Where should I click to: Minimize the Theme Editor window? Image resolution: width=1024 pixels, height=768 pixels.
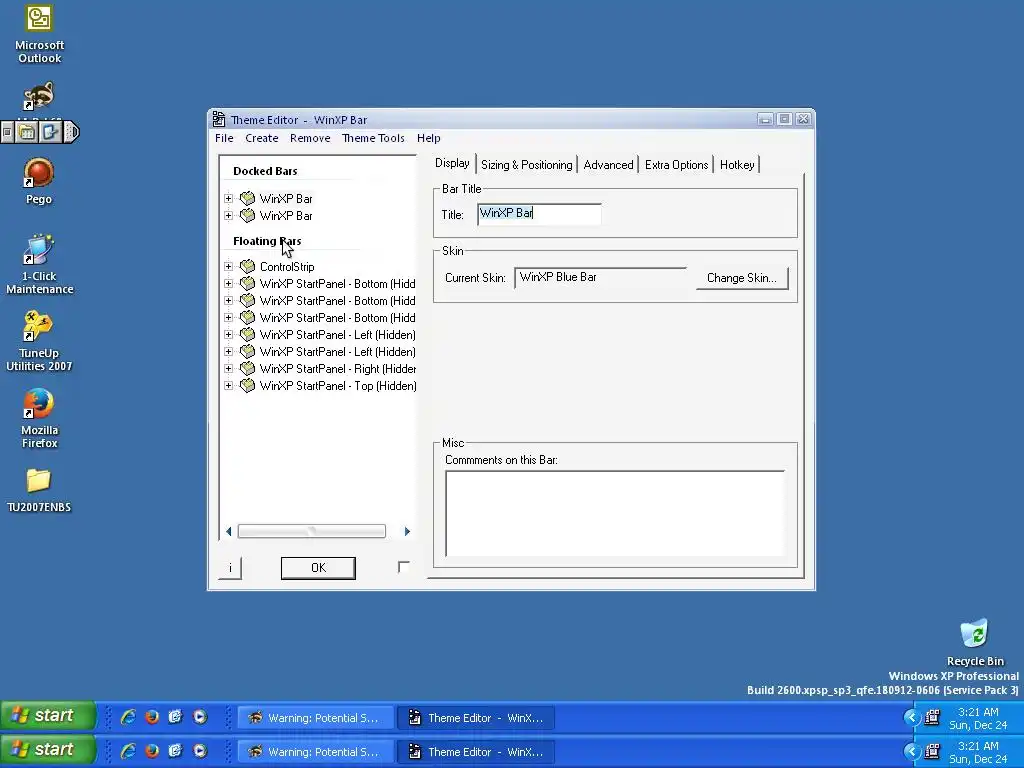[765, 119]
